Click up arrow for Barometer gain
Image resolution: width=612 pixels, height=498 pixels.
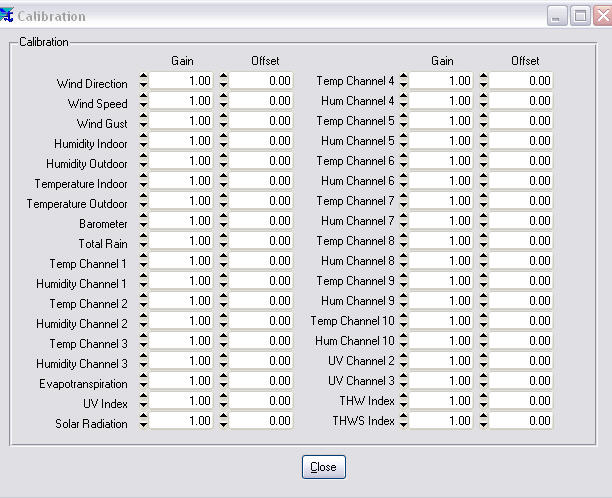(143, 217)
